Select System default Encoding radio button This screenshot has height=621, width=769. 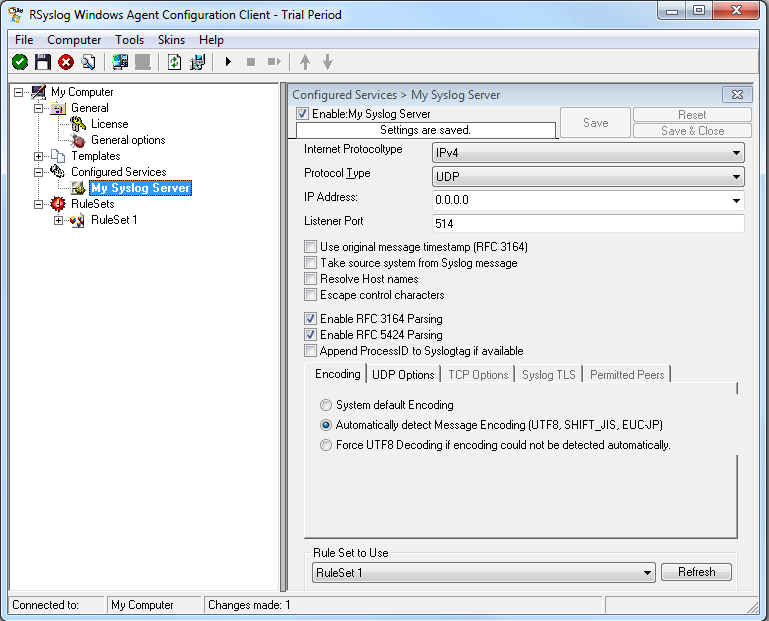click(x=326, y=405)
